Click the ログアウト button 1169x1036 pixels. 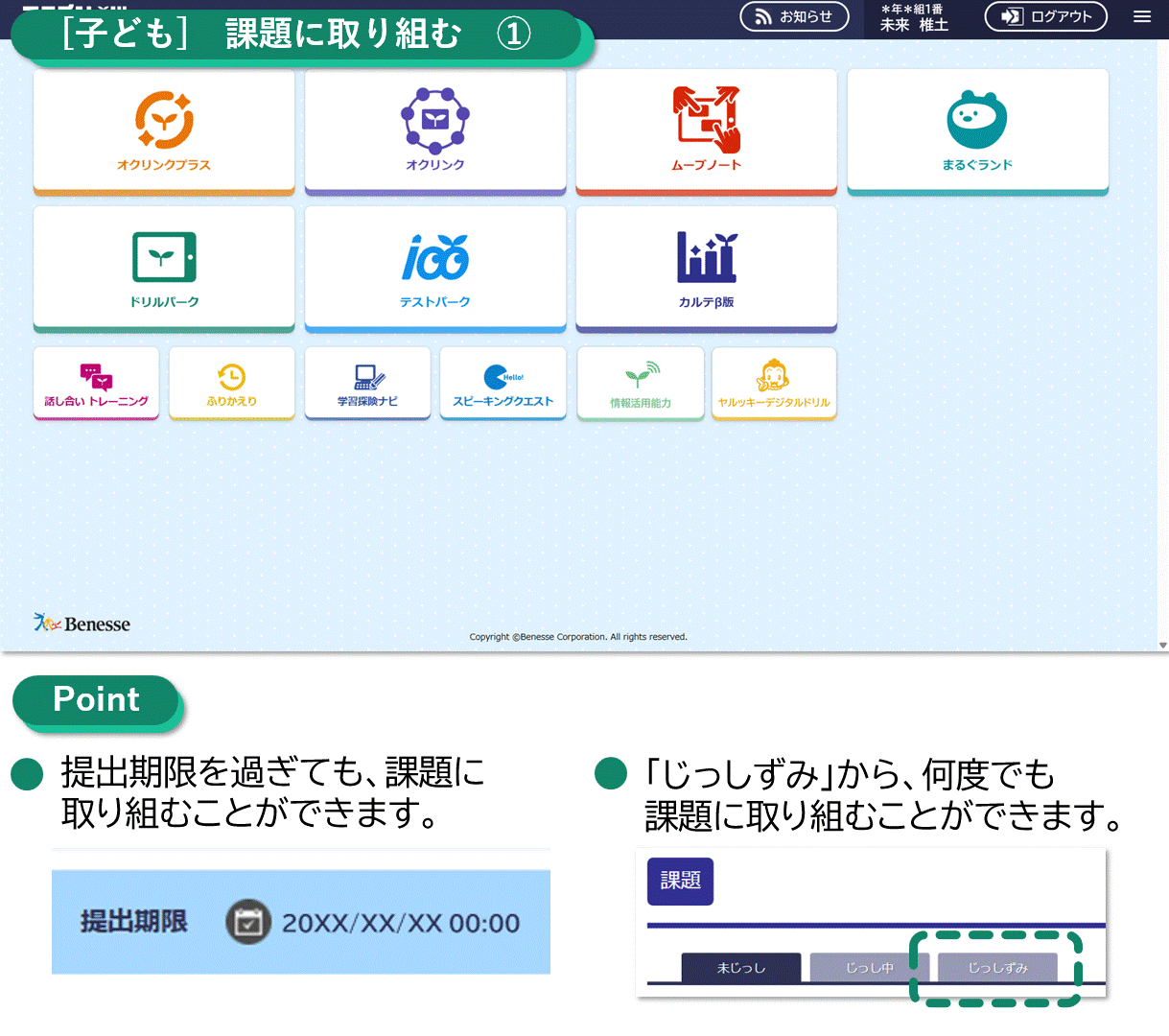[x=1046, y=16]
